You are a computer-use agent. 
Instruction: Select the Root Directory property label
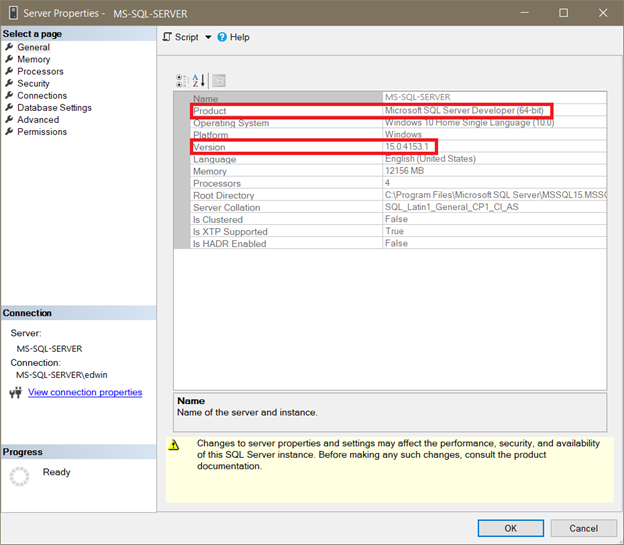[x=223, y=195]
